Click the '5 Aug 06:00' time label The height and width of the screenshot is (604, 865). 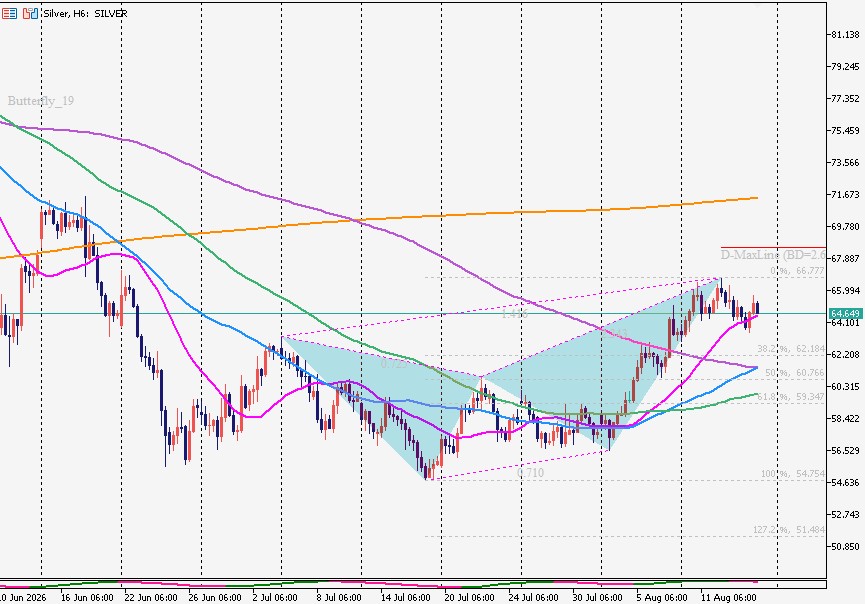(662, 598)
